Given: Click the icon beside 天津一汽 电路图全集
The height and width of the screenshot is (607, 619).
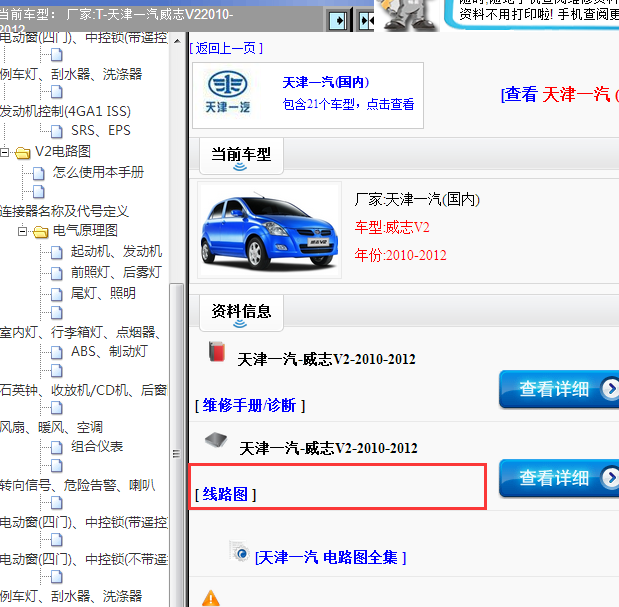Looking at the screenshot, I should pyautogui.click(x=239, y=551).
